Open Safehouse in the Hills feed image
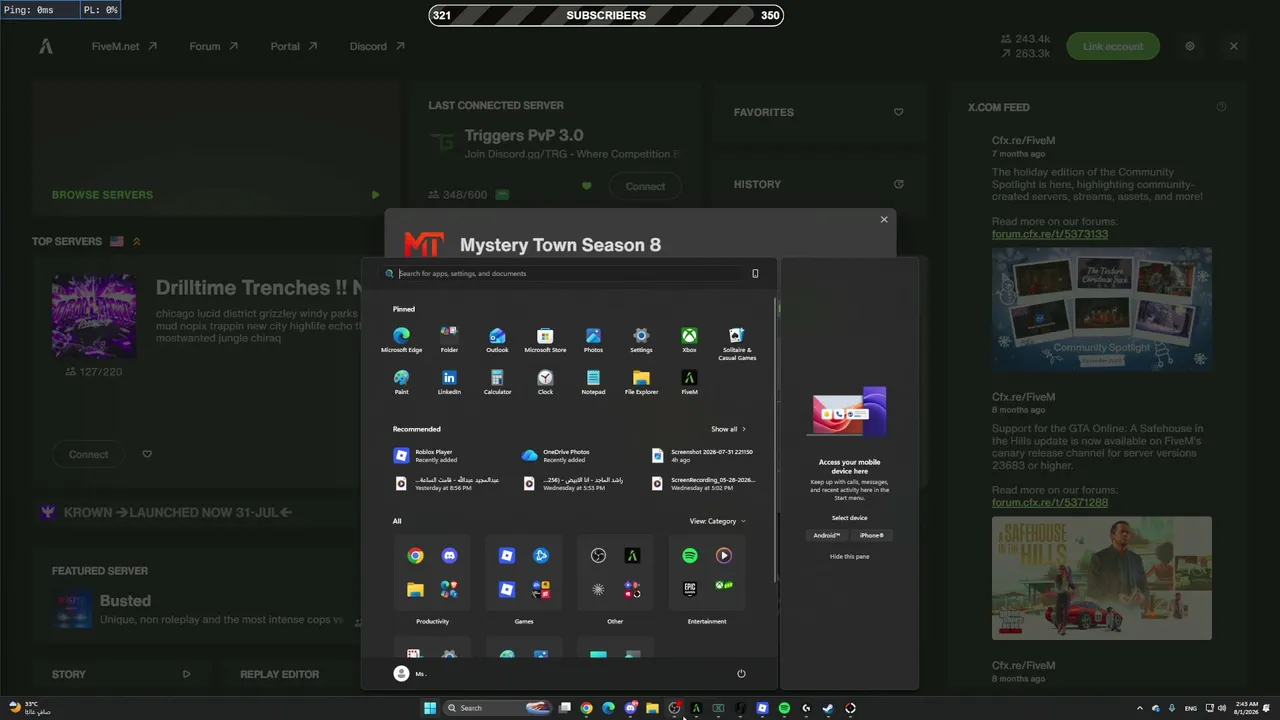The width and height of the screenshot is (1280, 720). (x=1102, y=578)
